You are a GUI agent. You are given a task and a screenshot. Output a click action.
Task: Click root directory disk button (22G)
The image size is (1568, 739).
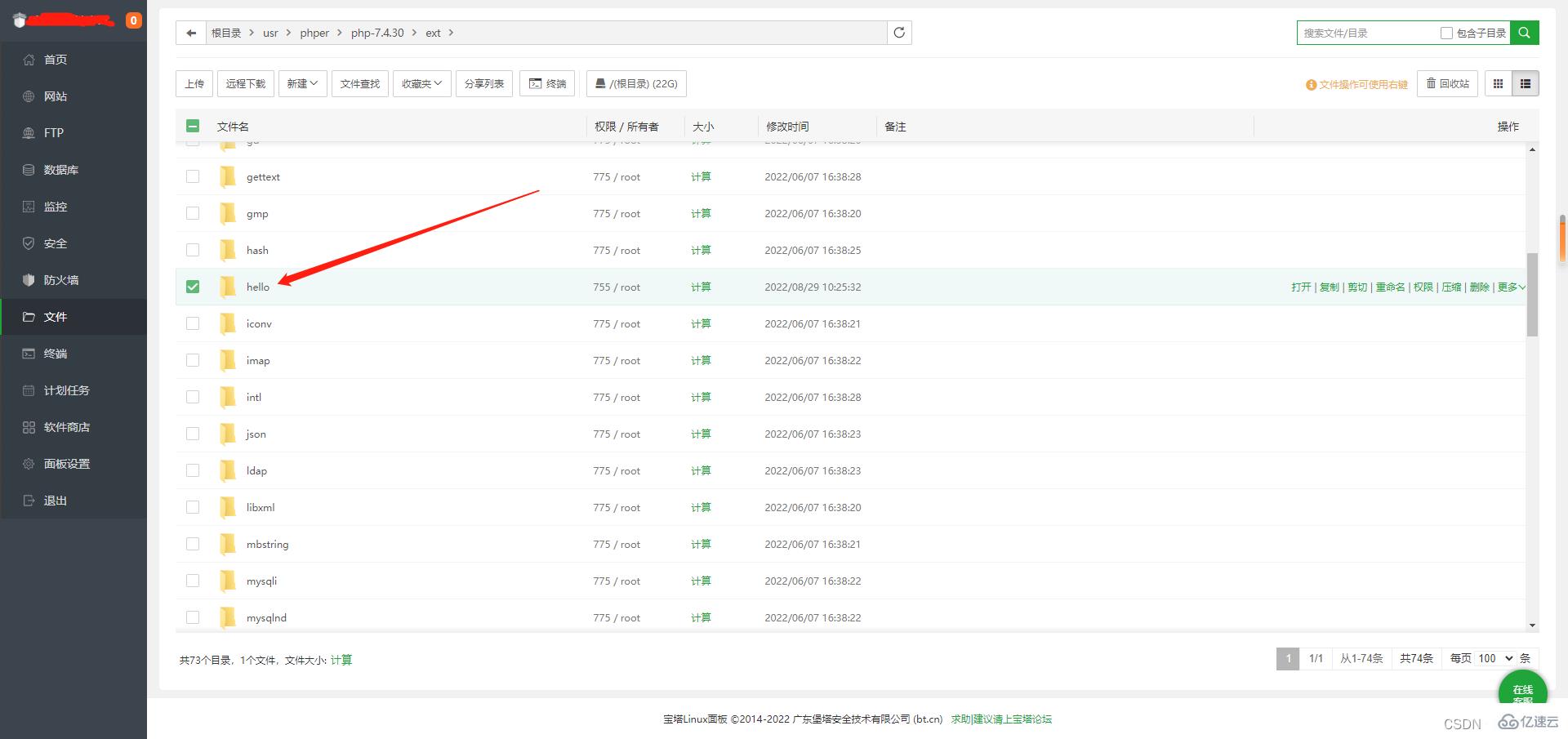pyautogui.click(x=636, y=83)
